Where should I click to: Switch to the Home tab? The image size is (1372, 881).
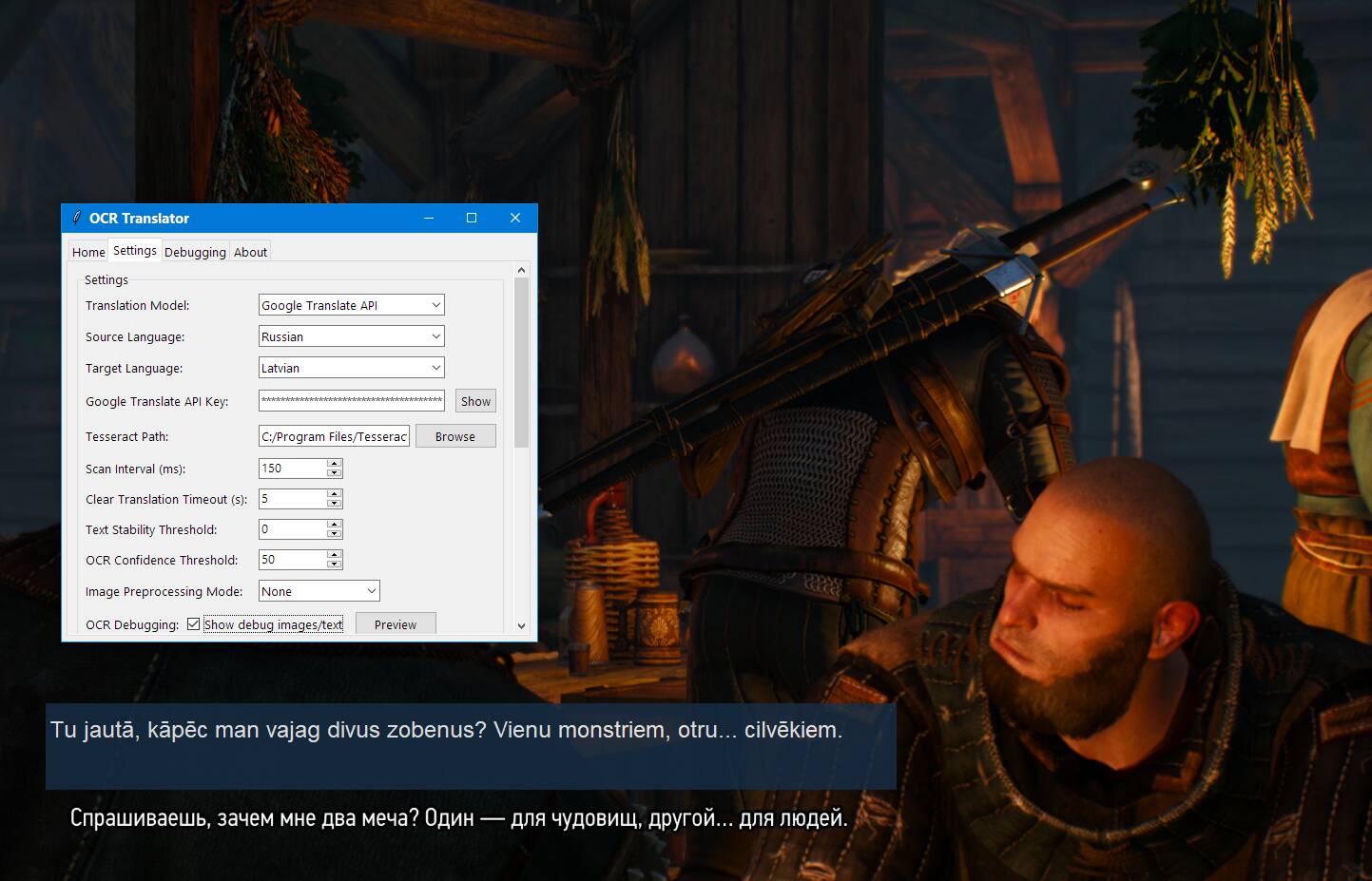tap(88, 252)
